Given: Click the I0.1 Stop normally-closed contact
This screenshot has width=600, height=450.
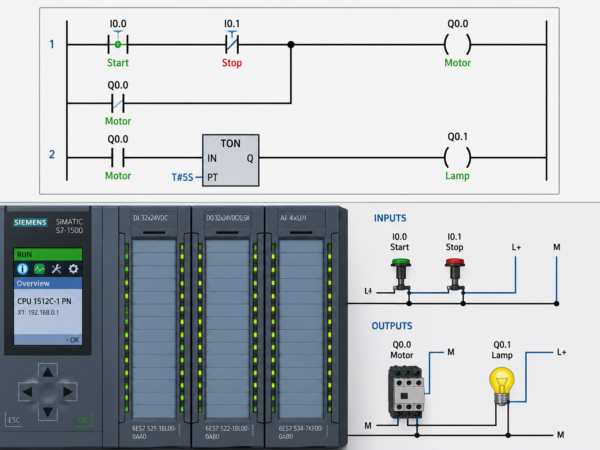Looking at the screenshot, I should pyautogui.click(x=232, y=44).
